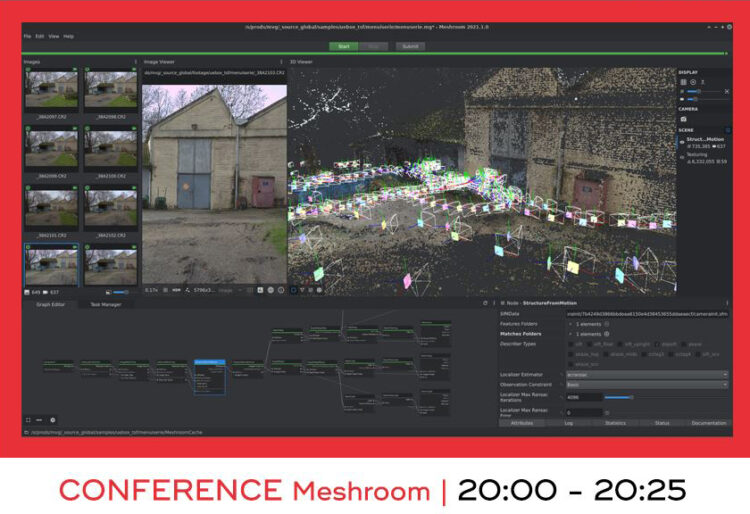Toggle the akaze_ocv describer checkbox

pos(571,364)
